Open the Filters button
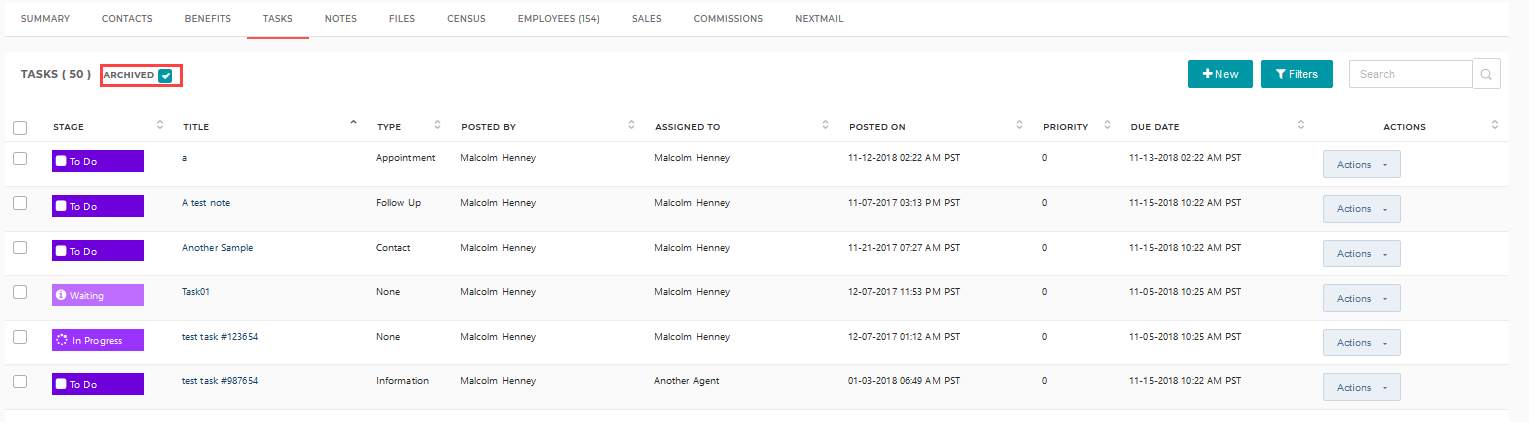 (x=1297, y=74)
